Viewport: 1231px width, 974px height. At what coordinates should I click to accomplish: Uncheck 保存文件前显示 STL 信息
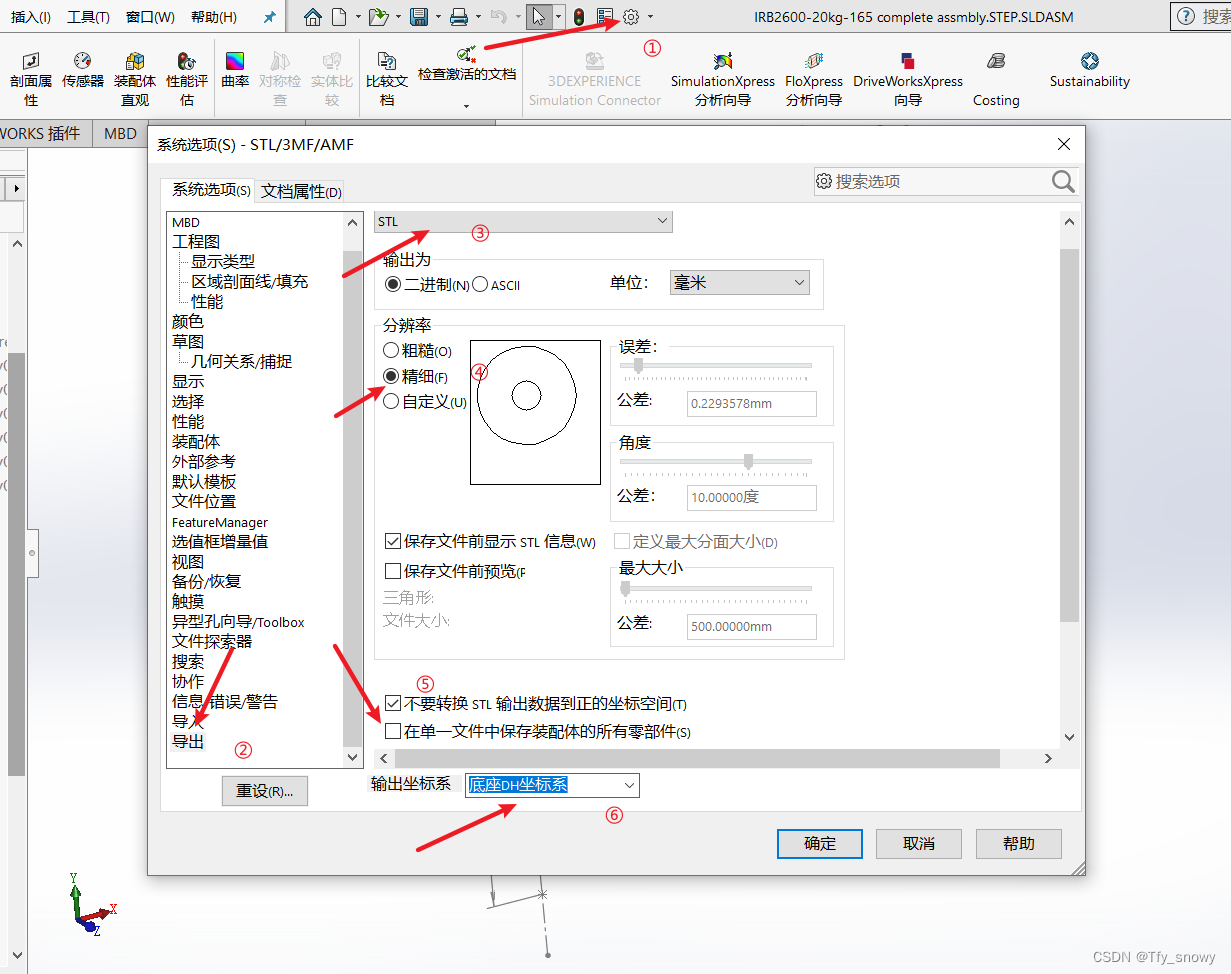pyautogui.click(x=393, y=542)
